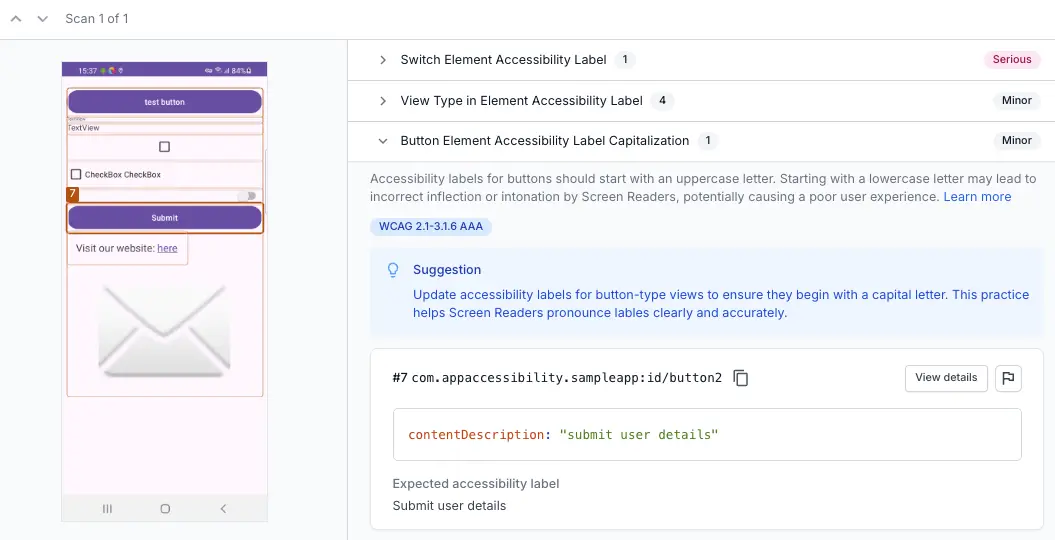Open the Learn more link

pyautogui.click(x=977, y=197)
